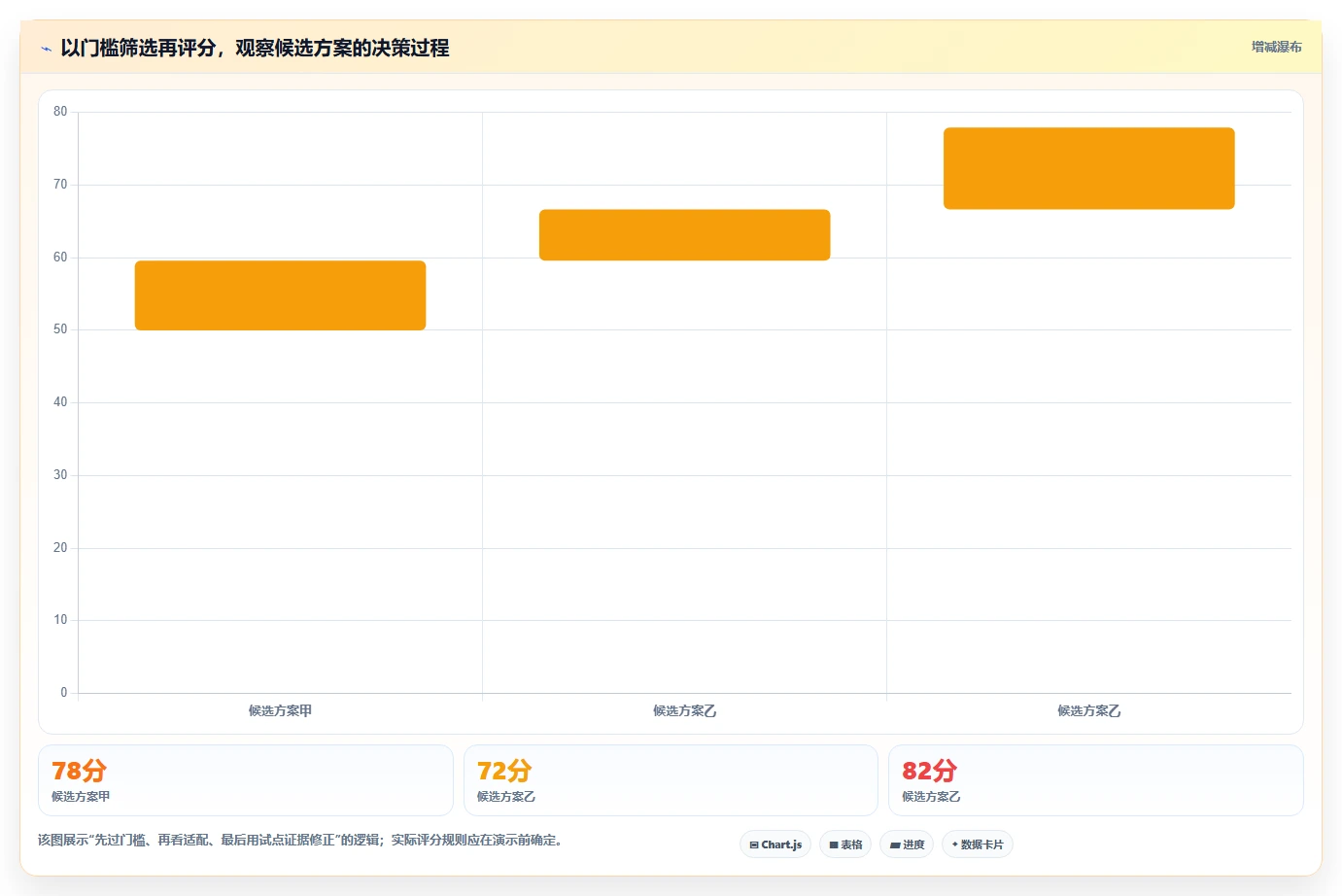1342x896 pixels.
Task: Click the lightning icon beside the chart title
Action: pos(46,49)
